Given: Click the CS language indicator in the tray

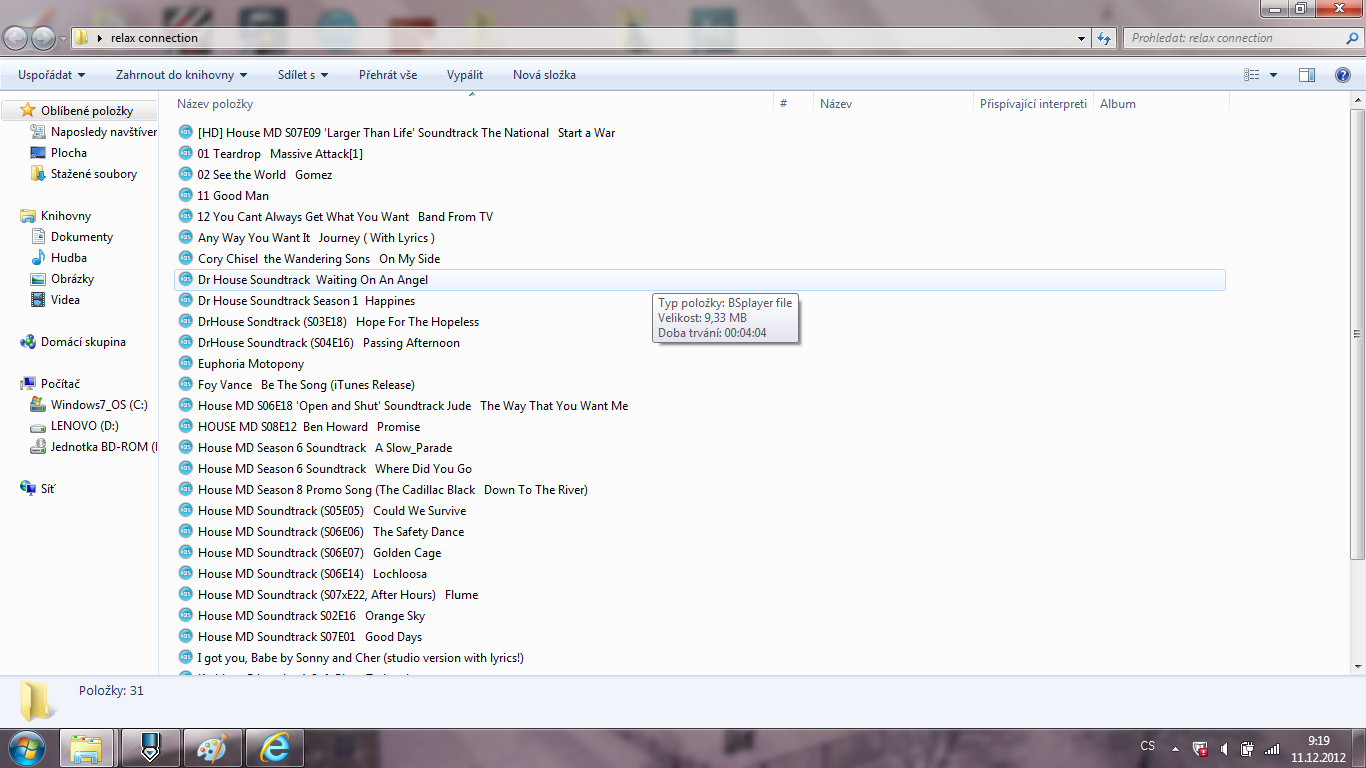Looking at the screenshot, I should coord(1148,746).
